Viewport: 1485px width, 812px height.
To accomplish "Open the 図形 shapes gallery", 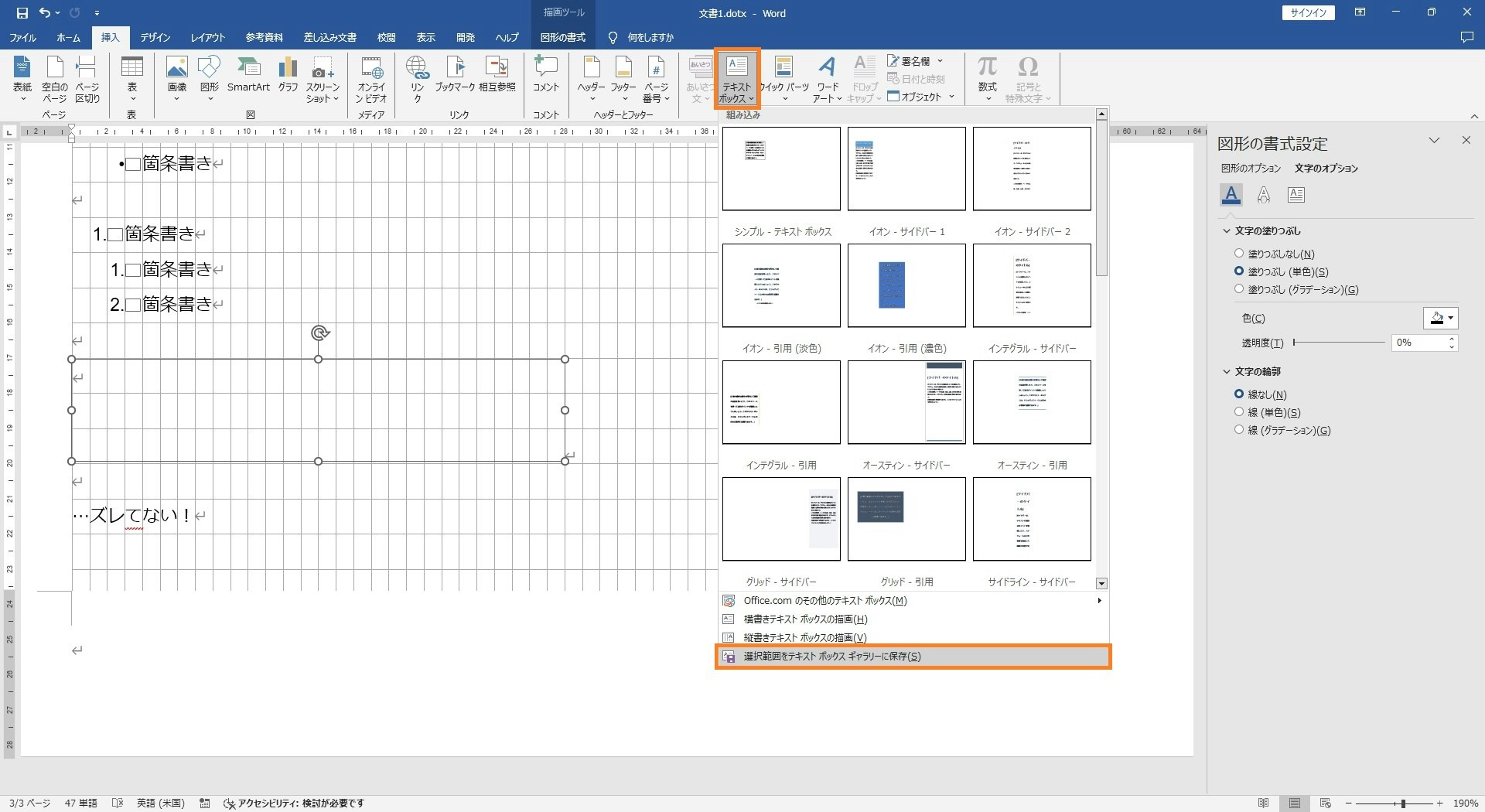I will [210, 79].
